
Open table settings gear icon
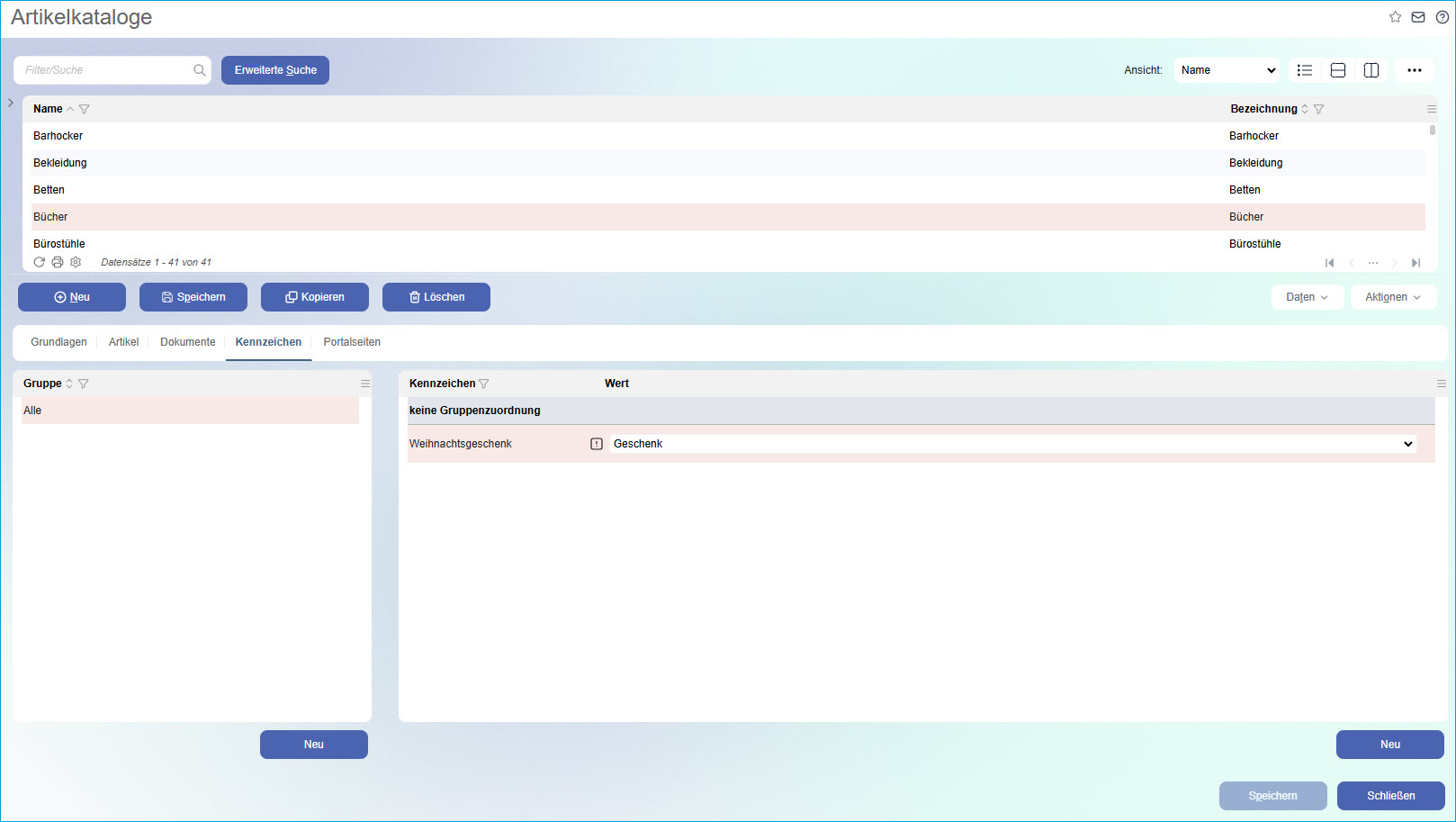76,262
